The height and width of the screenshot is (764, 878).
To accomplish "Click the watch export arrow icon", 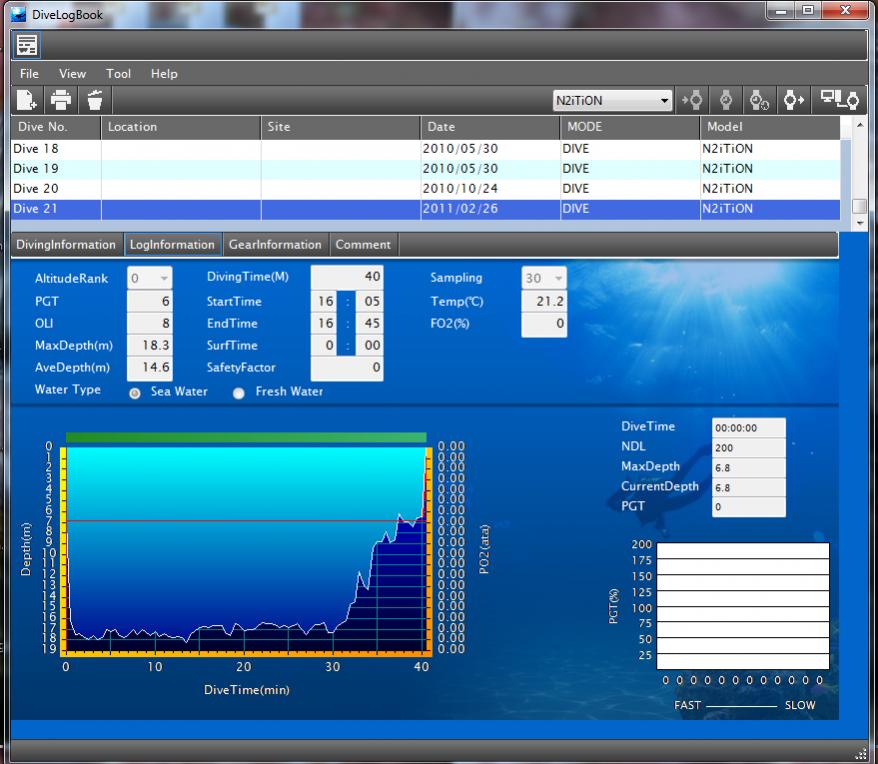I will tap(794, 100).
